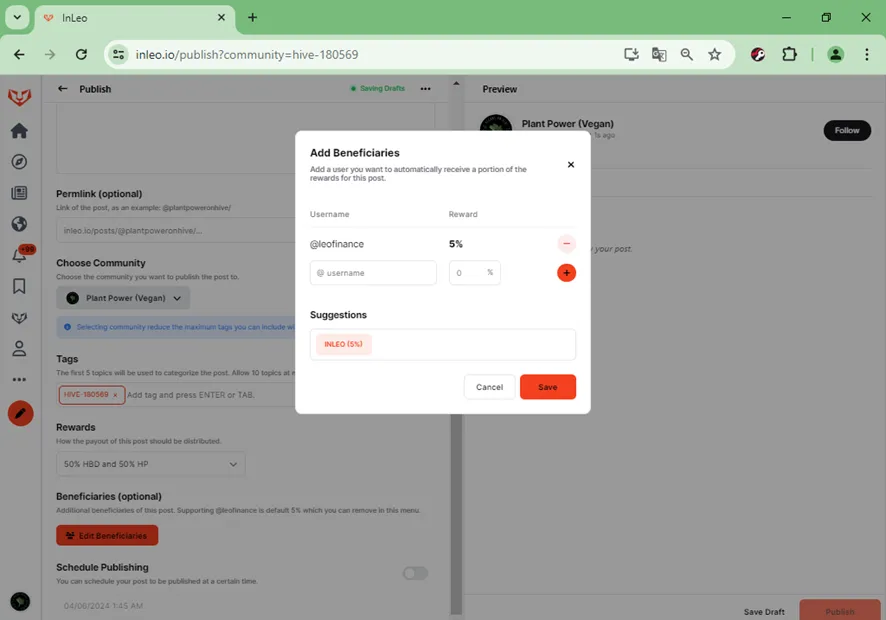
Task: Click the editor panel vertical scrollbar
Action: click(456, 514)
